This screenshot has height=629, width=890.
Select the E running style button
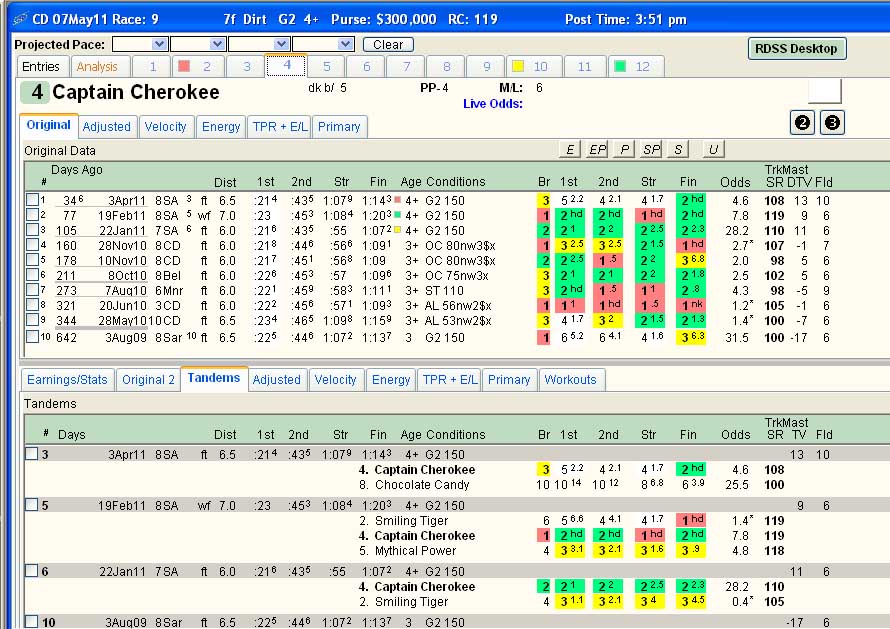[x=569, y=149]
